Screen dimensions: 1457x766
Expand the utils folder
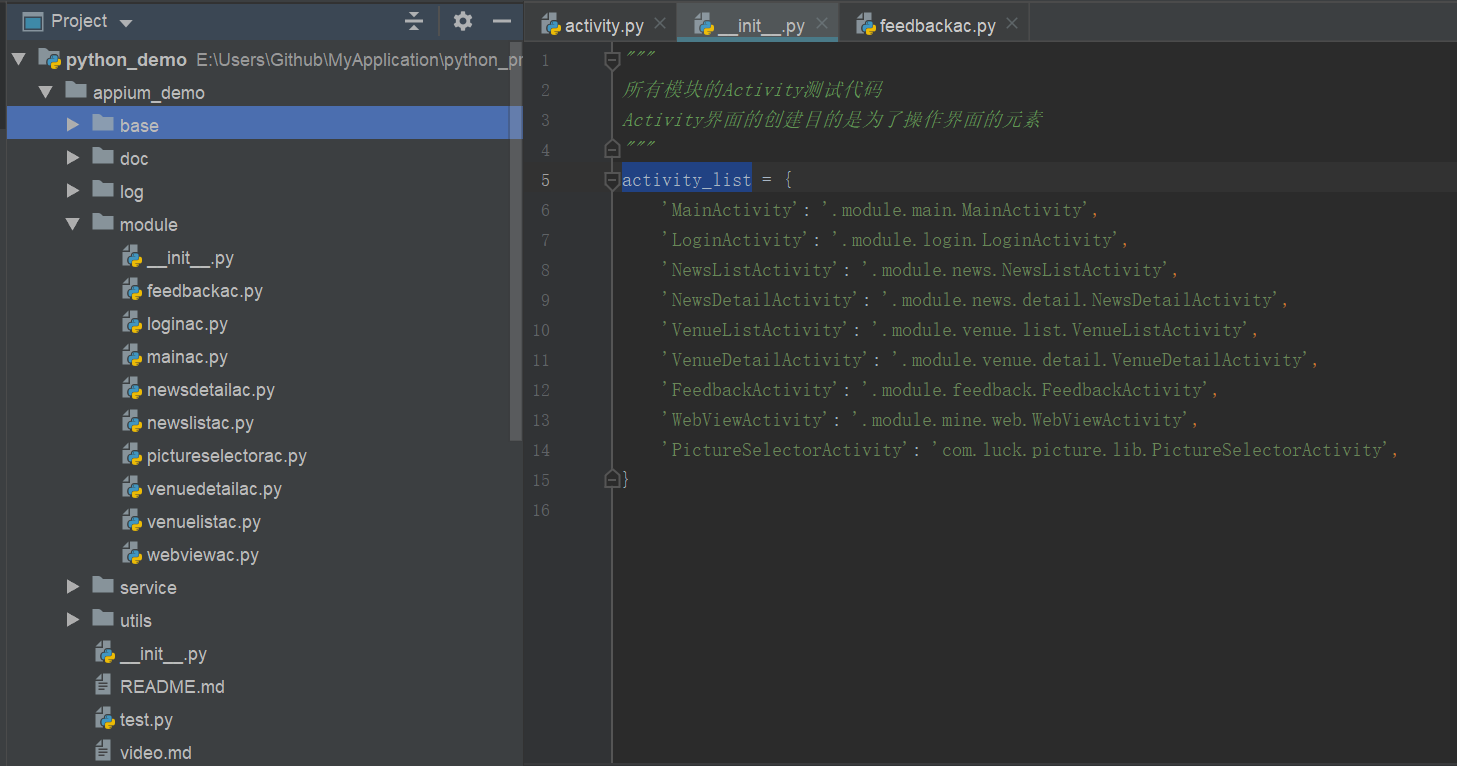[x=71, y=620]
